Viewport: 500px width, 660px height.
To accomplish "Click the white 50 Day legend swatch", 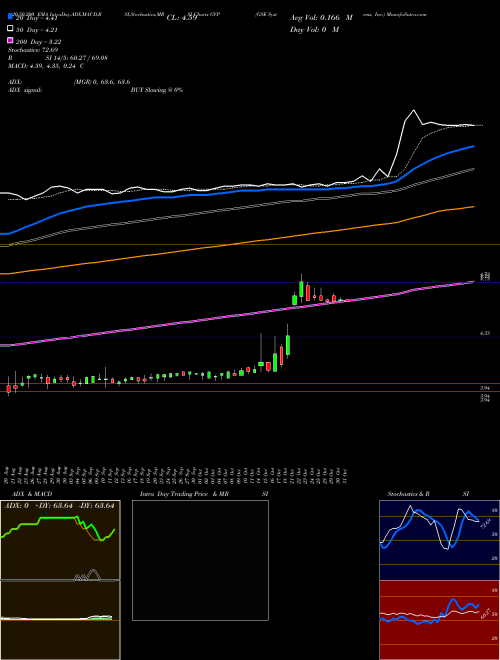I will coord(11,29).
